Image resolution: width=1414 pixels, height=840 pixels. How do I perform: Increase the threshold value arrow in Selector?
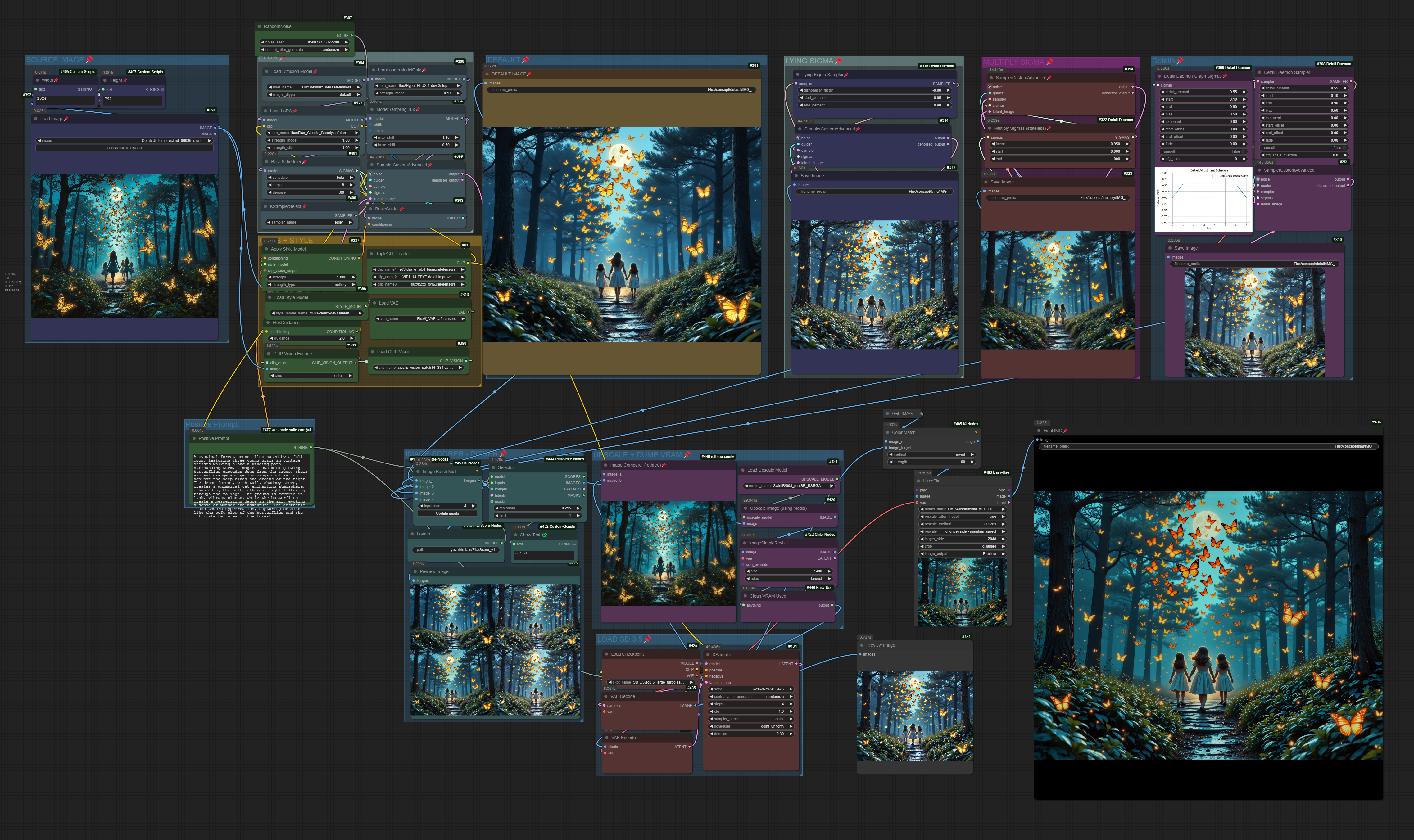[578, 508]
